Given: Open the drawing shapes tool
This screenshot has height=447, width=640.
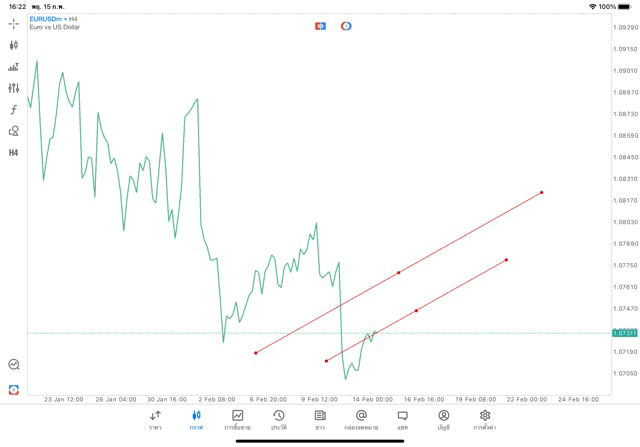Looking at the screenshot, I should pyautogui.click(x=14, y=131).
